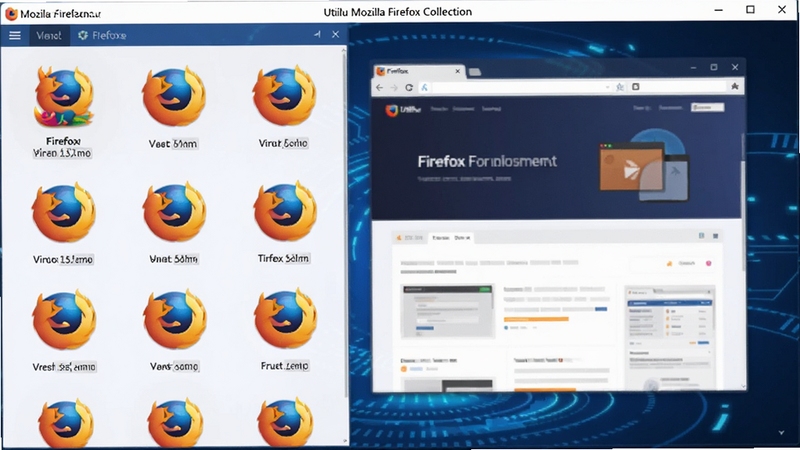
Task: Click the down arrow of the left panel scrollbar
Action: click(345, 441)
